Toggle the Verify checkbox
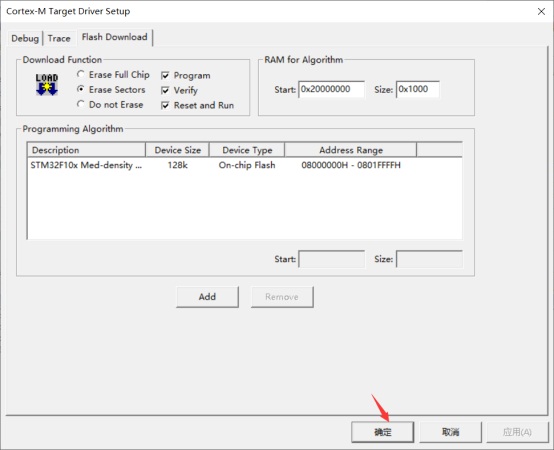The width and height of the screenshot is (554, 450). pyautogui.click(x=165, y=90)
